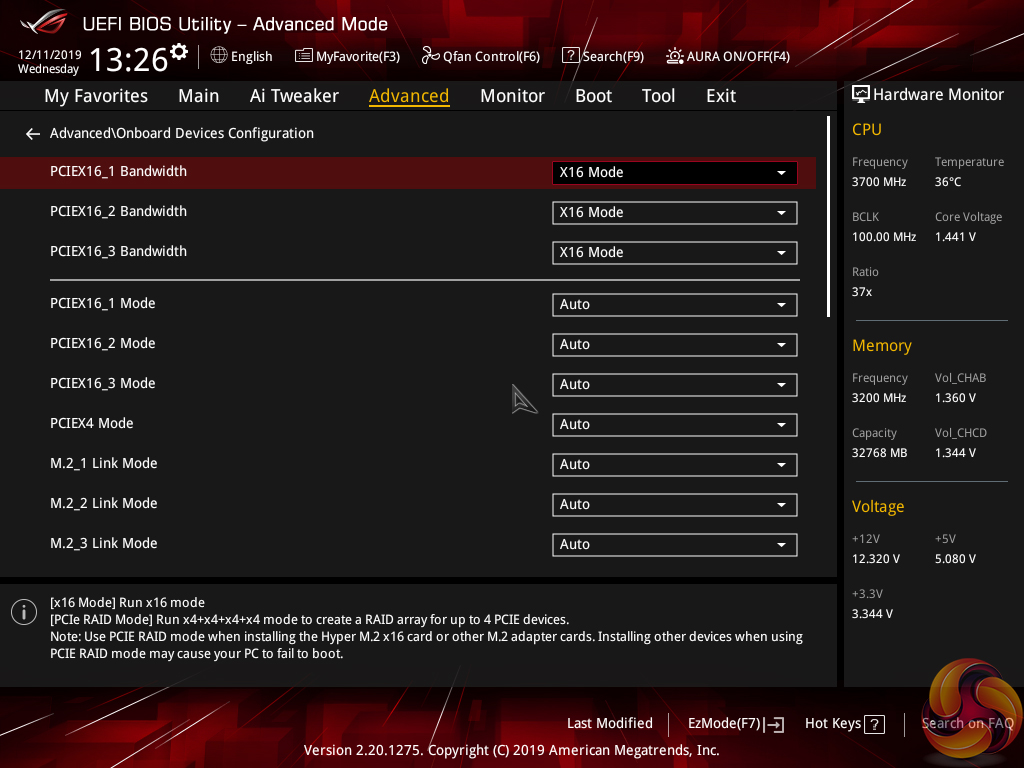Click the Vol_CHCD value 1.344 V
Screen dimensions: 1024x768
(955, 453)
